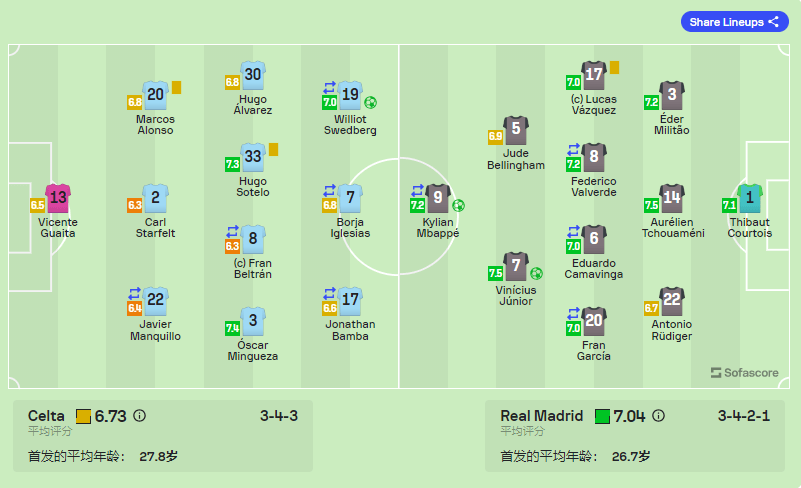Select Vicente Guaita's pink goalkeeper shirt
This screenshot has height=488, width=801.
[58, 198]
